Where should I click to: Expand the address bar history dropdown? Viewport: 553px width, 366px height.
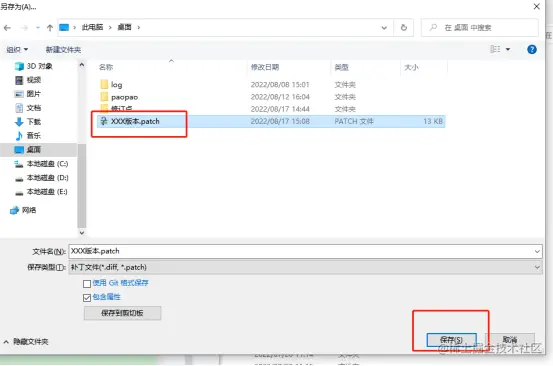click(384, 28)
